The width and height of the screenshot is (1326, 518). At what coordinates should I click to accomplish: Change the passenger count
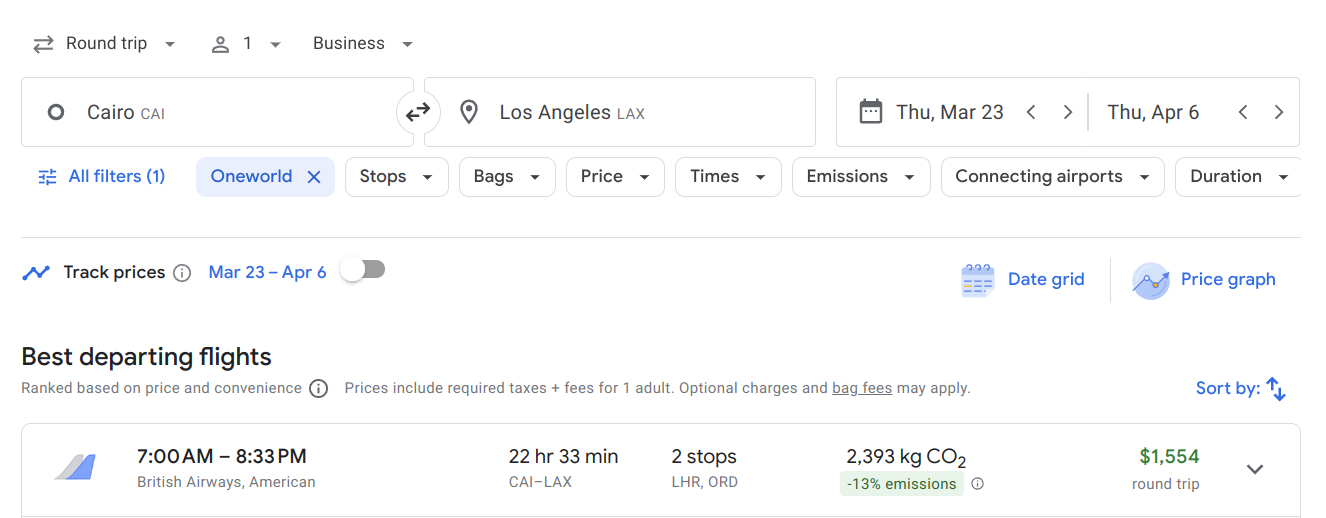tap(246, 44)
